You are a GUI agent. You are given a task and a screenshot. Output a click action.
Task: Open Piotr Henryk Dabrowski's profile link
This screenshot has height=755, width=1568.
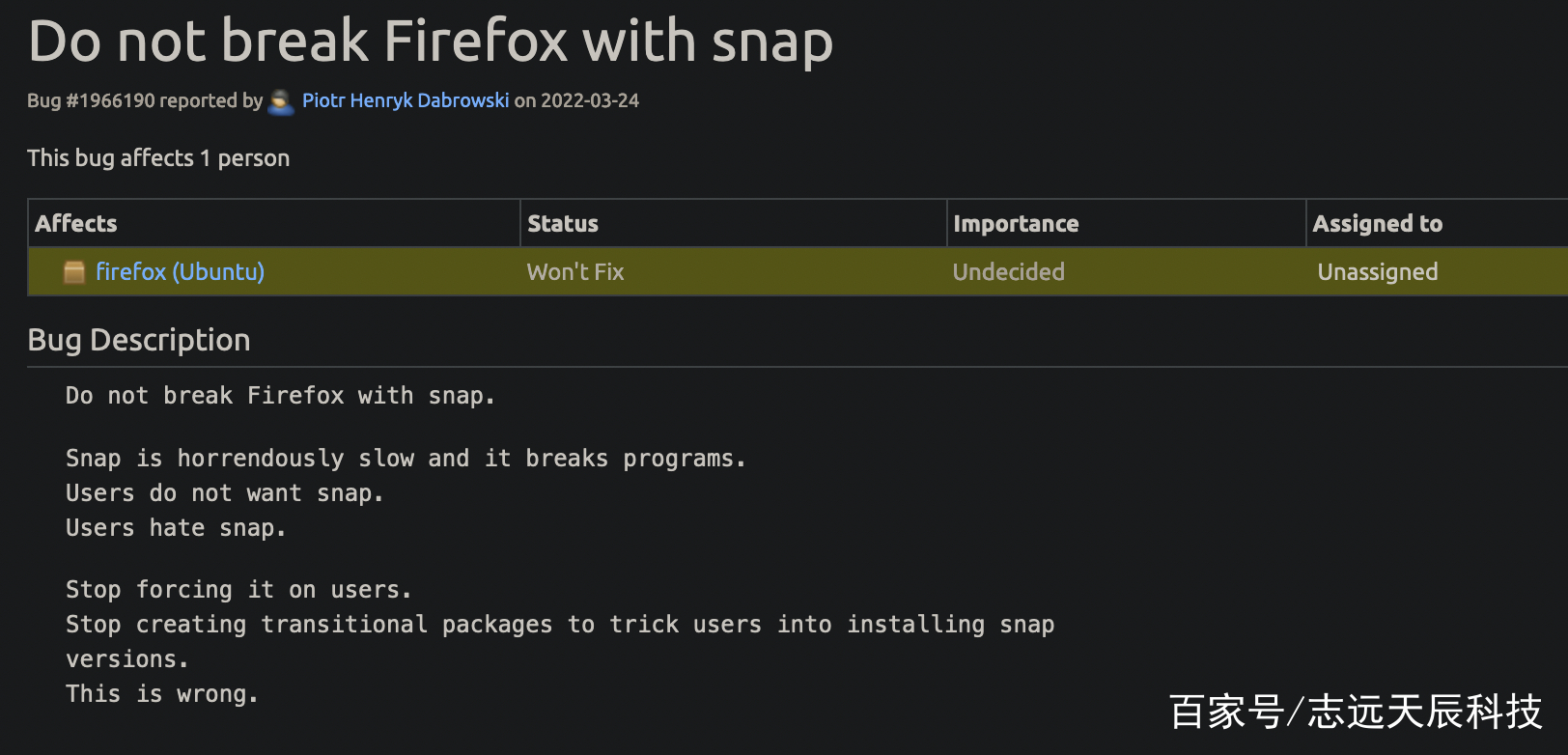(406, 100)
